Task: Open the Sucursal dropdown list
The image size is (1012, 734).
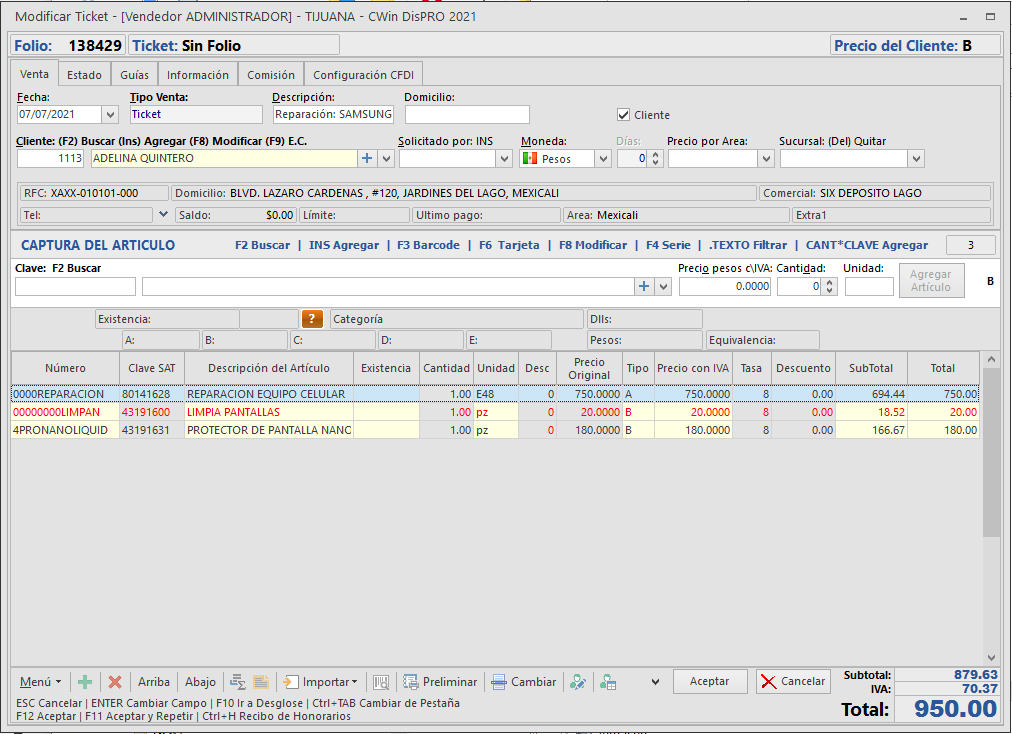Action: pos(916,158)
